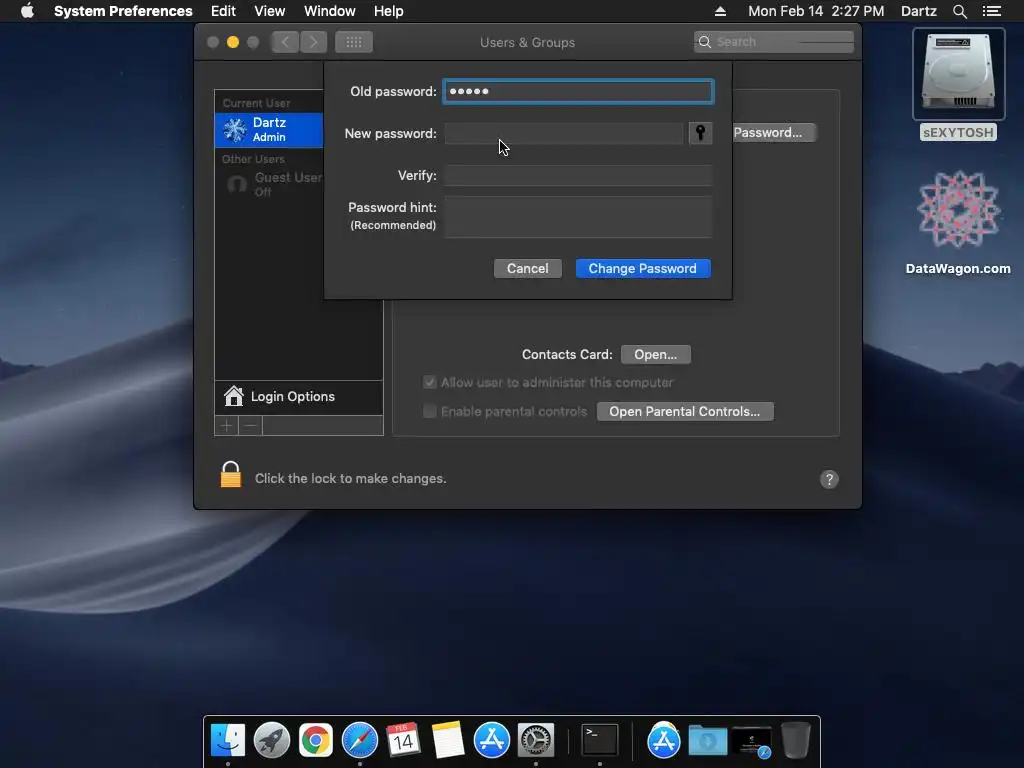
Task: Open the dark screenshot item in the dock
Action: (x=752, y=742)
